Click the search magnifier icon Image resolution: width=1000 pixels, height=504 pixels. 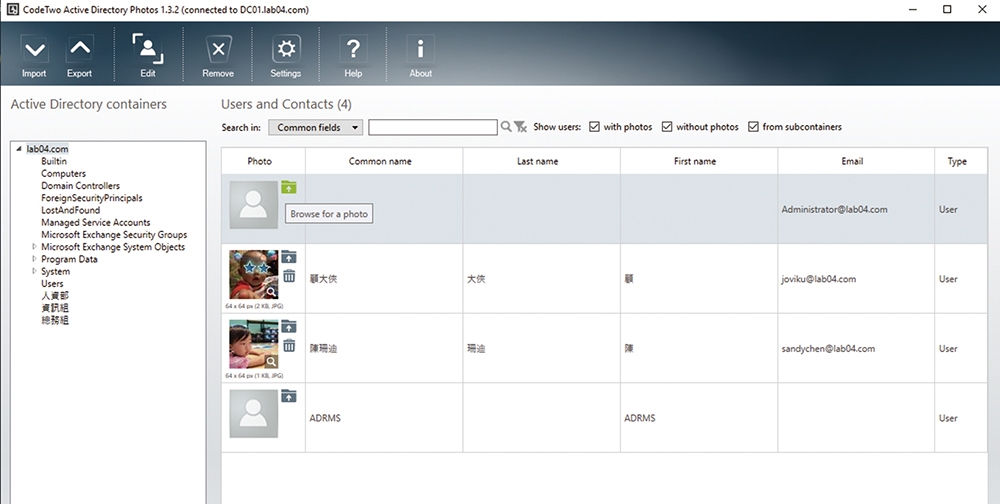(506, 126)
